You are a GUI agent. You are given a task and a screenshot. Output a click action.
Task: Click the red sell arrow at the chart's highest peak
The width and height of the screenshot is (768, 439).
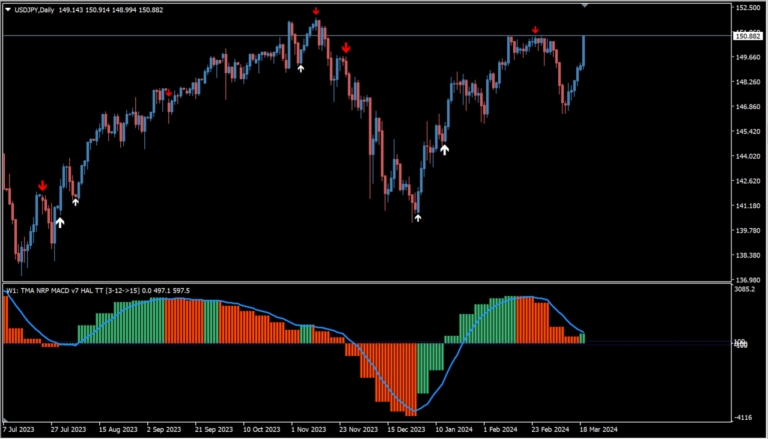tap(316, 12)
